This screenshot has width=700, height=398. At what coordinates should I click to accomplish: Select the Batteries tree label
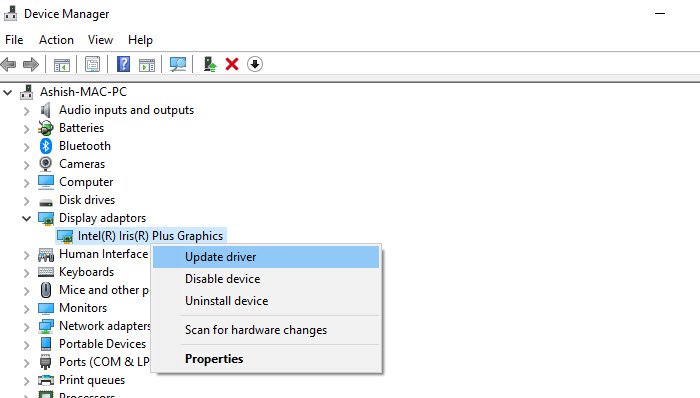click(x=82, y=128)
